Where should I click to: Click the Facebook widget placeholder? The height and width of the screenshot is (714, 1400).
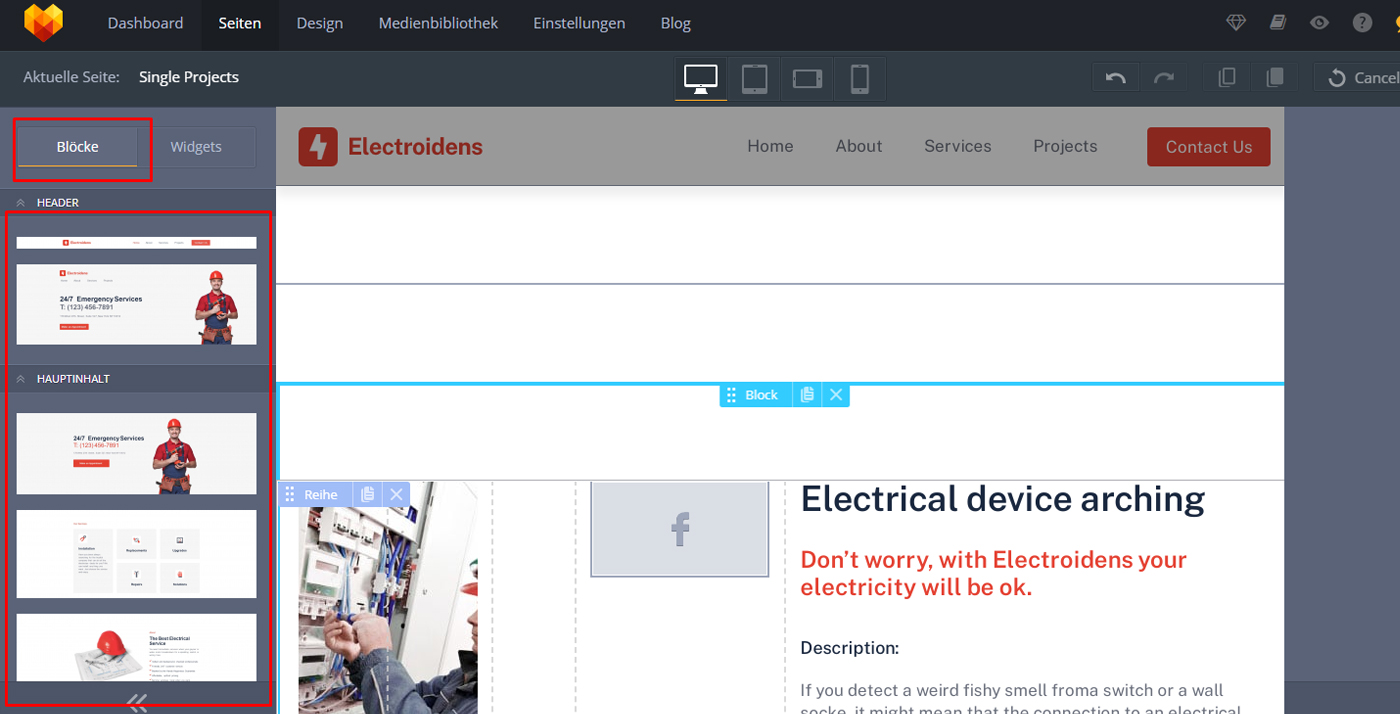pyautogui.click(x=680, y=529)
